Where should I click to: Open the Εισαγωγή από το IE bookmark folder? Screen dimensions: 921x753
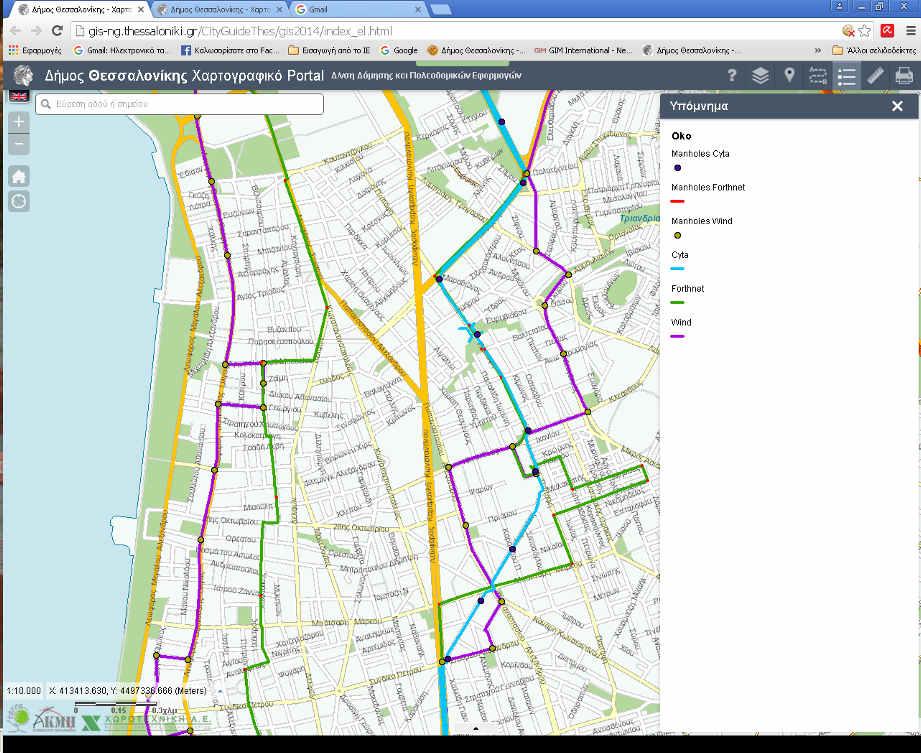[330, 51]
